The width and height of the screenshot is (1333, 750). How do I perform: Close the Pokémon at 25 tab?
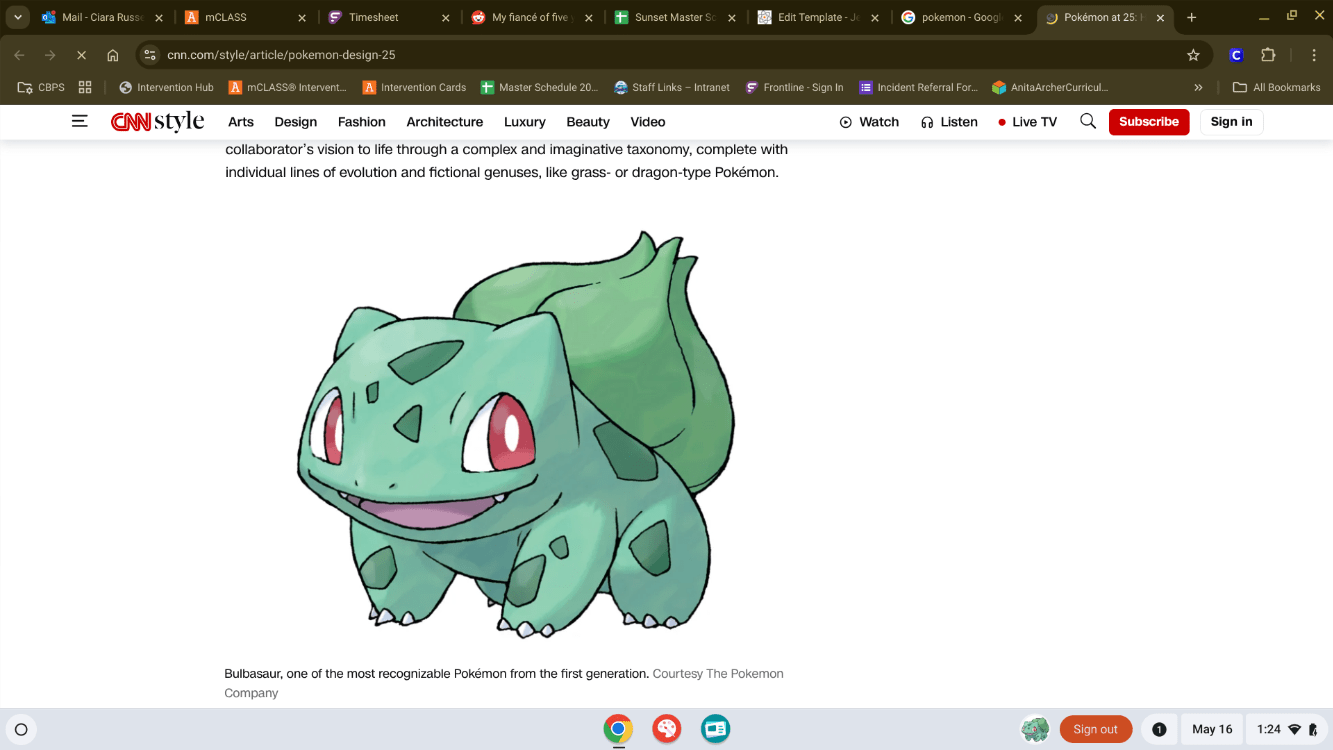pos(1160,18)
